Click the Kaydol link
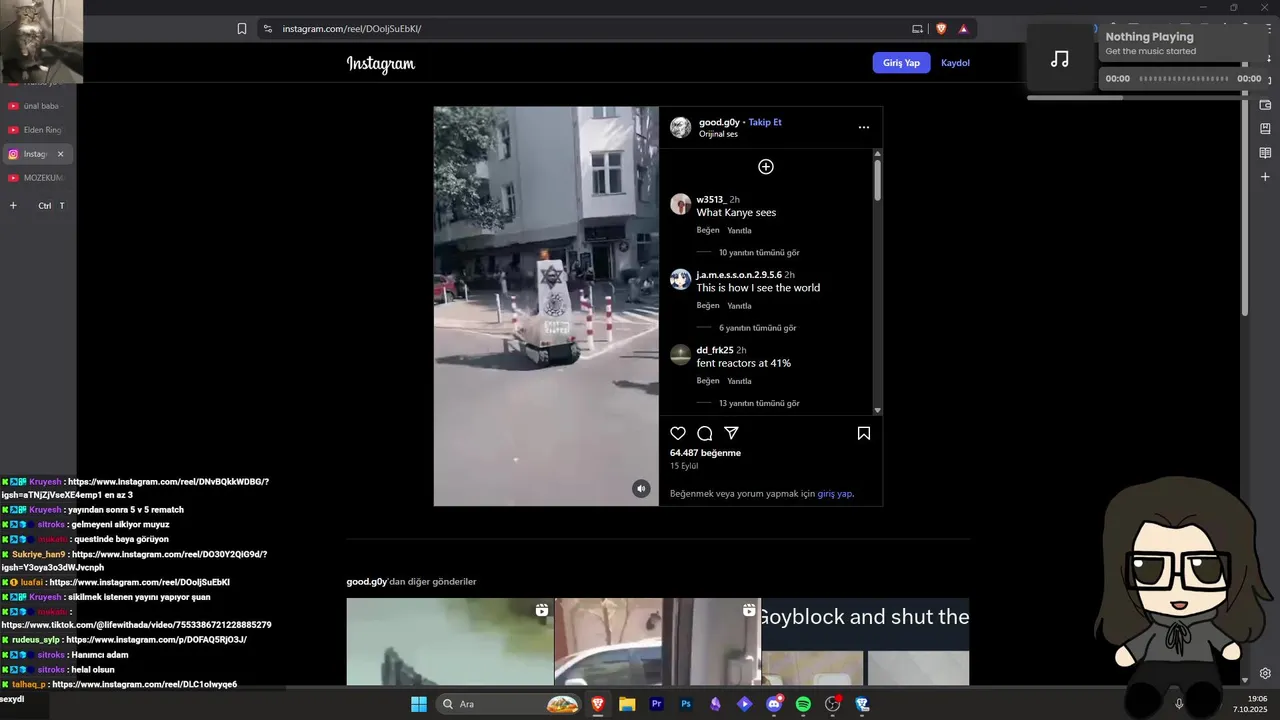This screenshot has height=720, width=1280. coord(955,63)
